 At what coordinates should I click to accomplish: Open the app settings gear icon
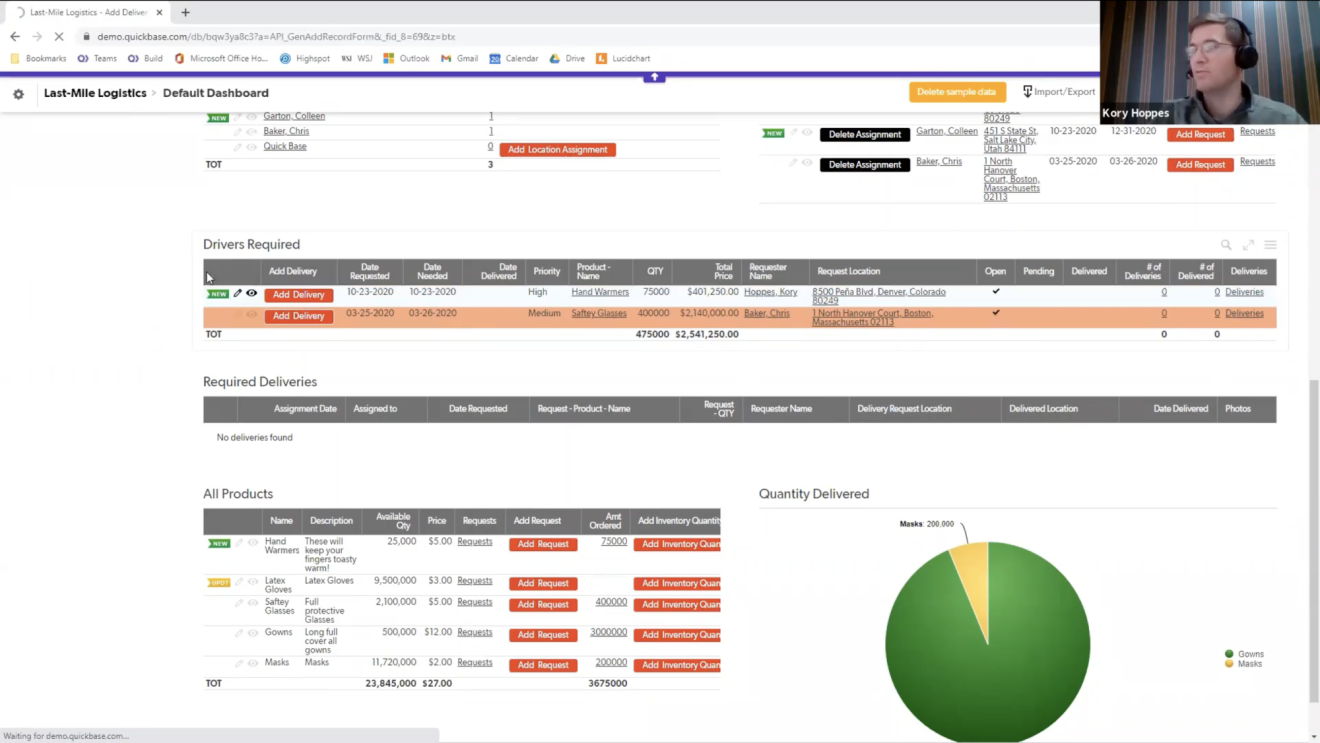(18, 93)
